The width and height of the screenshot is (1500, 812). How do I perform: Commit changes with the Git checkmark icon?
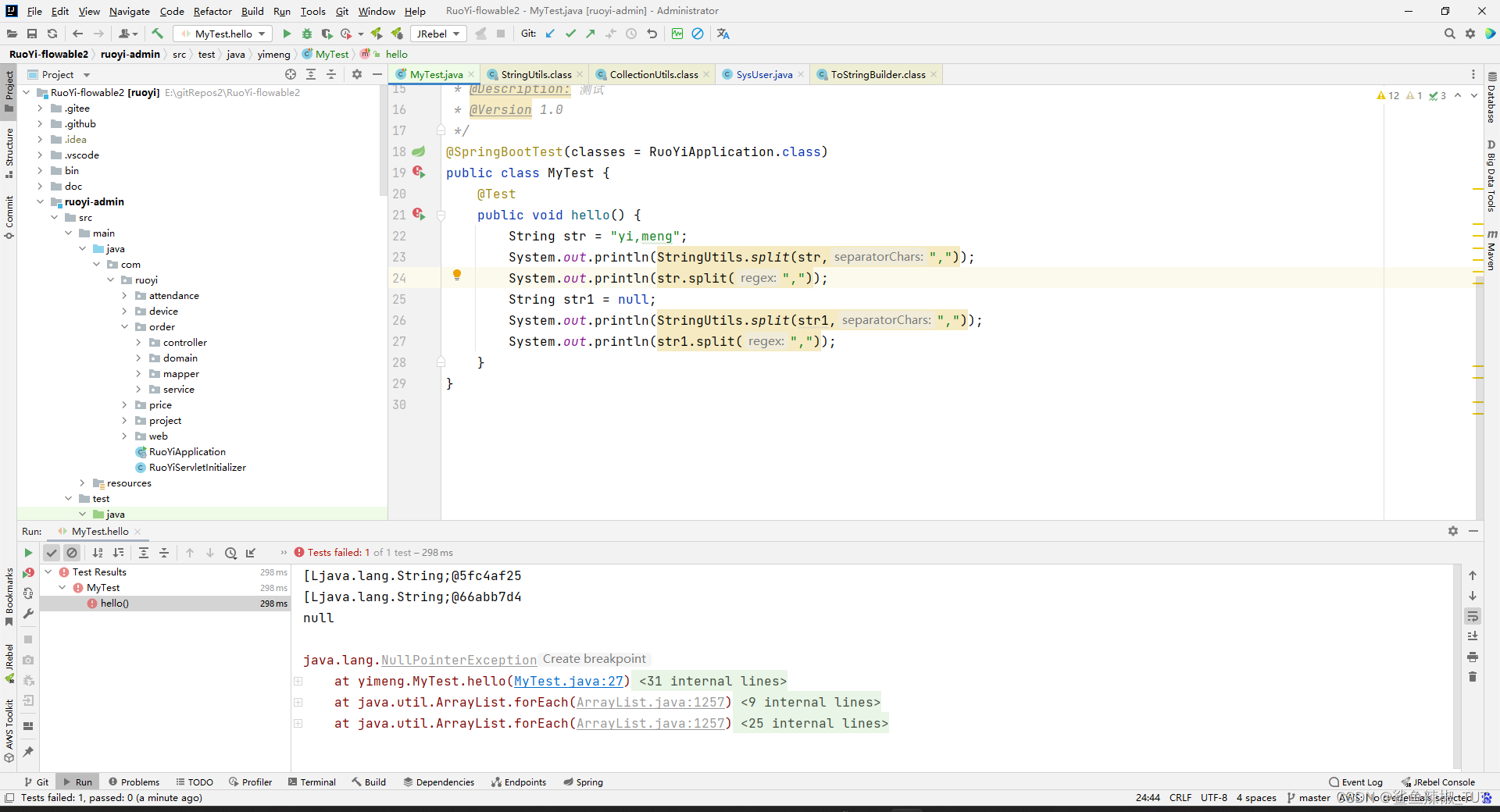pos(570,34)
